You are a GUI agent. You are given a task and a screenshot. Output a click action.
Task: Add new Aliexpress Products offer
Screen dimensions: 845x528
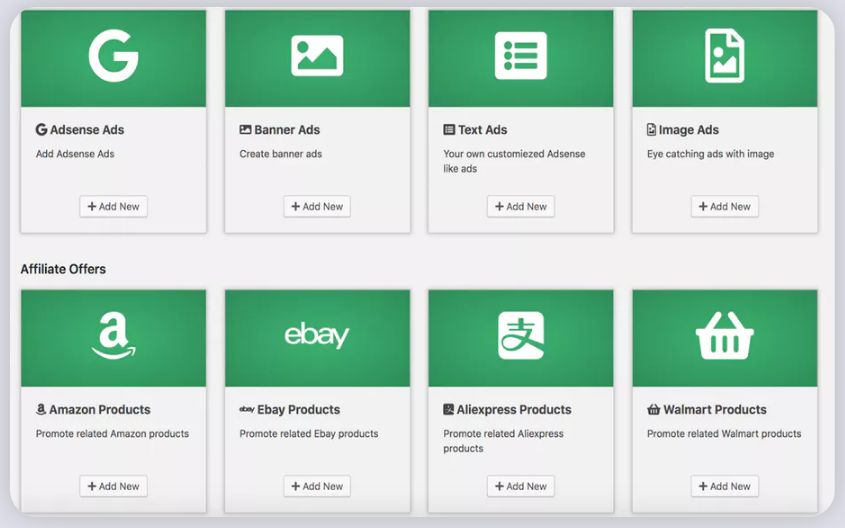(x=521, y=486)
